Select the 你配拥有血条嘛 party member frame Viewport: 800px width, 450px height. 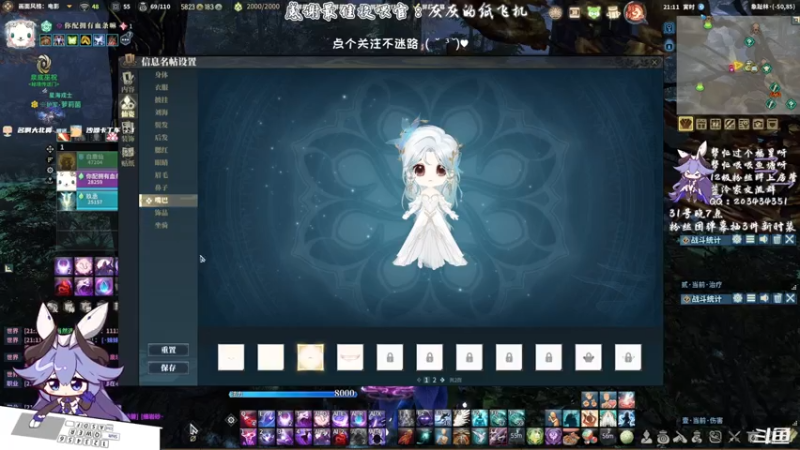coord(87,181)
